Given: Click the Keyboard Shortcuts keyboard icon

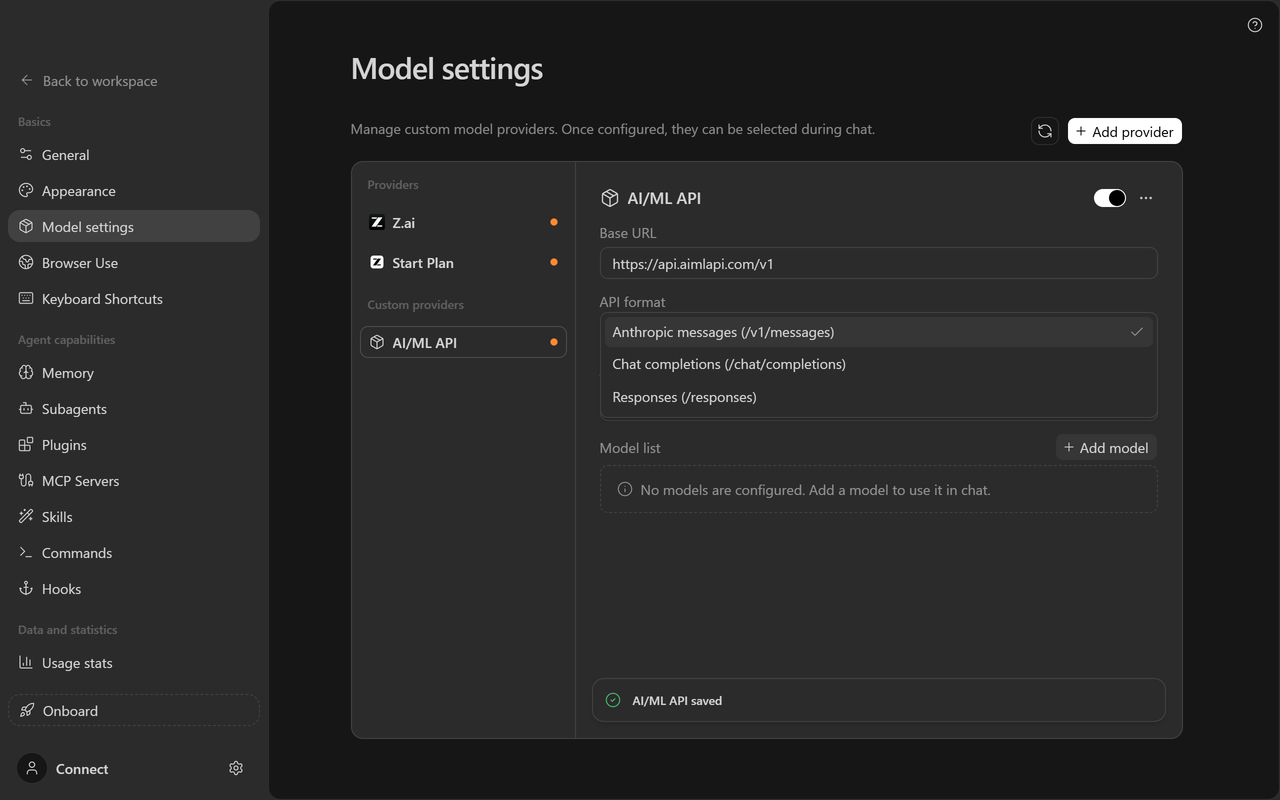Looking at the screenshot, I should [26, 299].
